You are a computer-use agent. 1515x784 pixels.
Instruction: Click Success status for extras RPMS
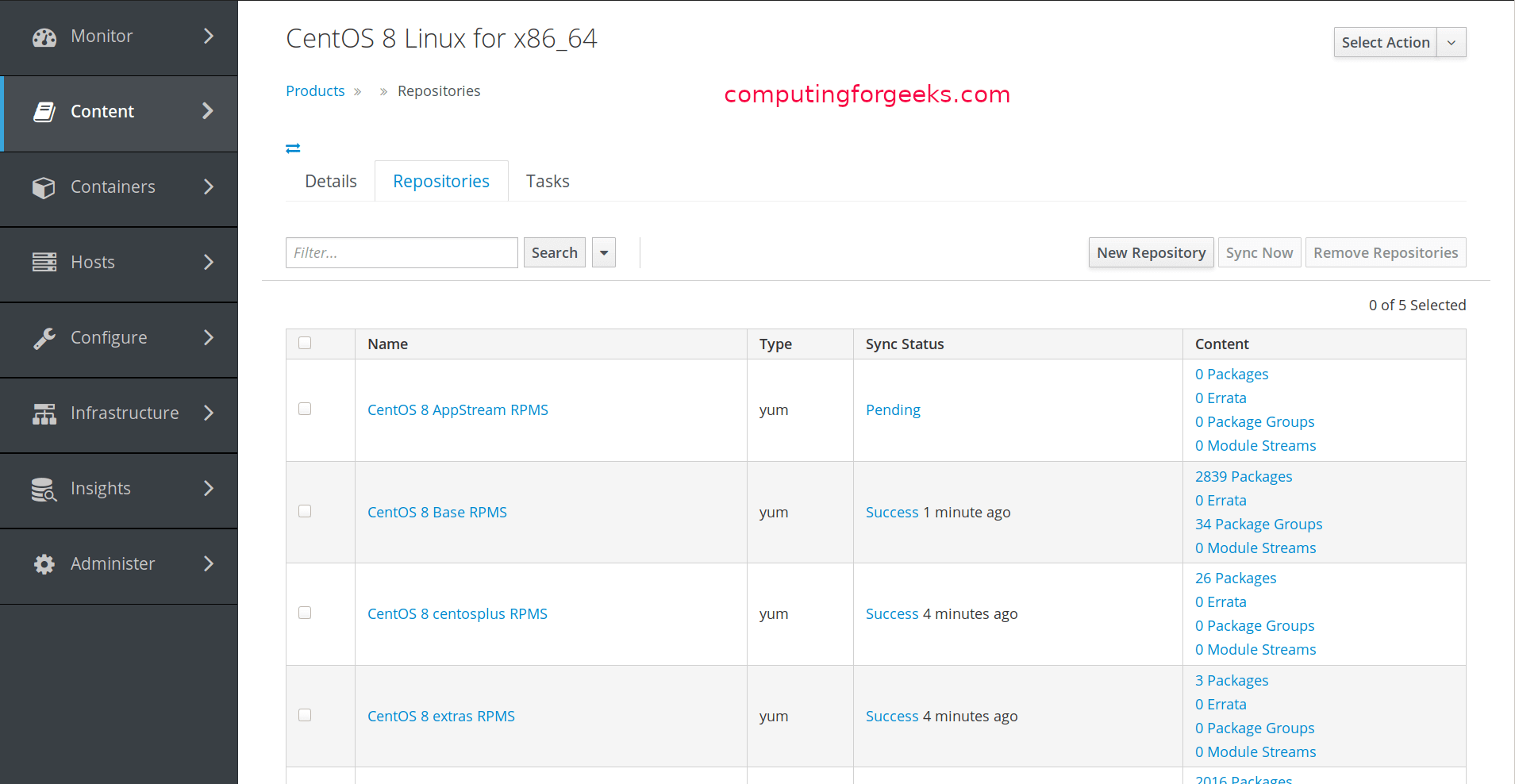tap(892, 717)
